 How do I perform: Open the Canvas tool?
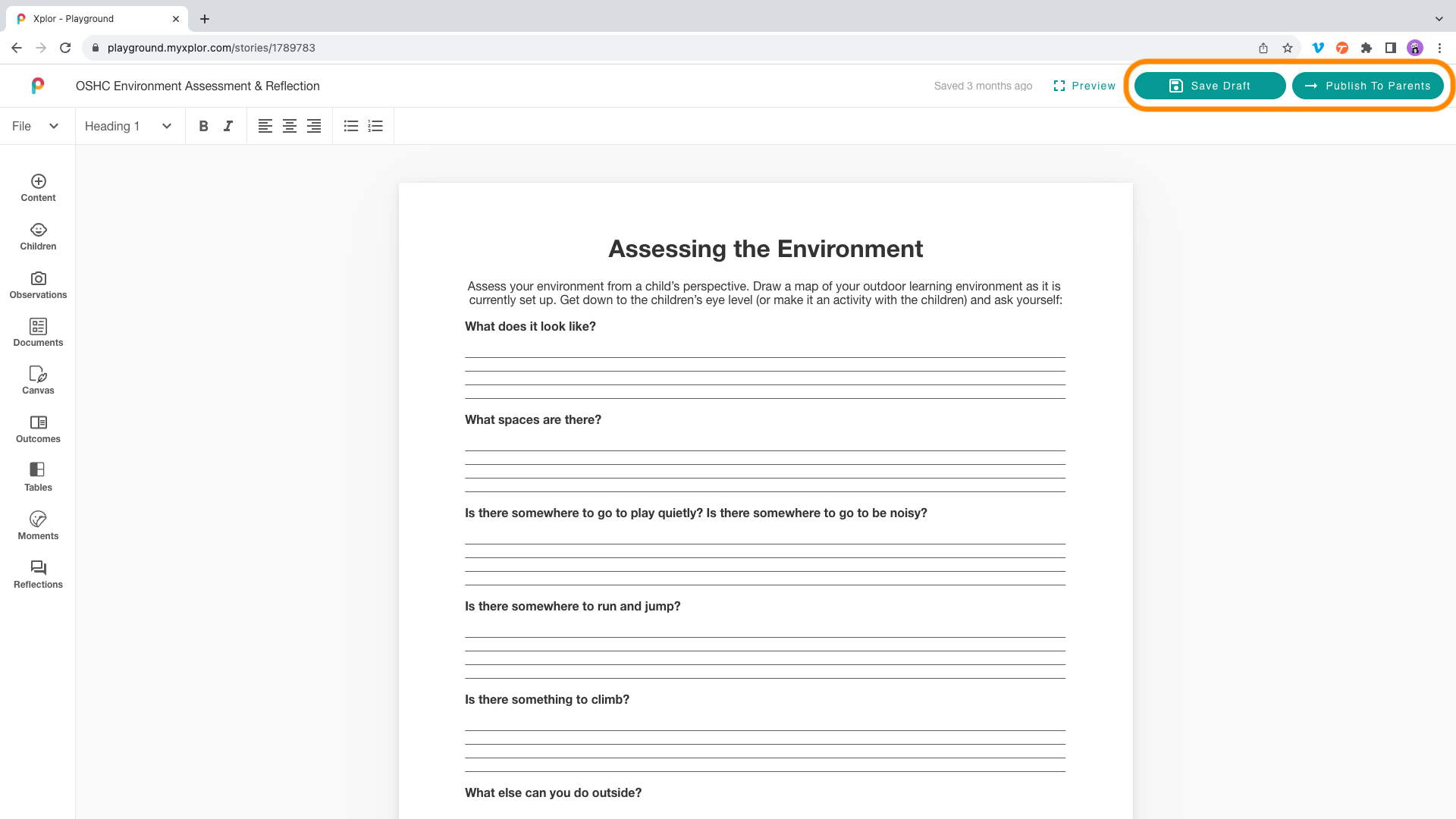(38, 380)
